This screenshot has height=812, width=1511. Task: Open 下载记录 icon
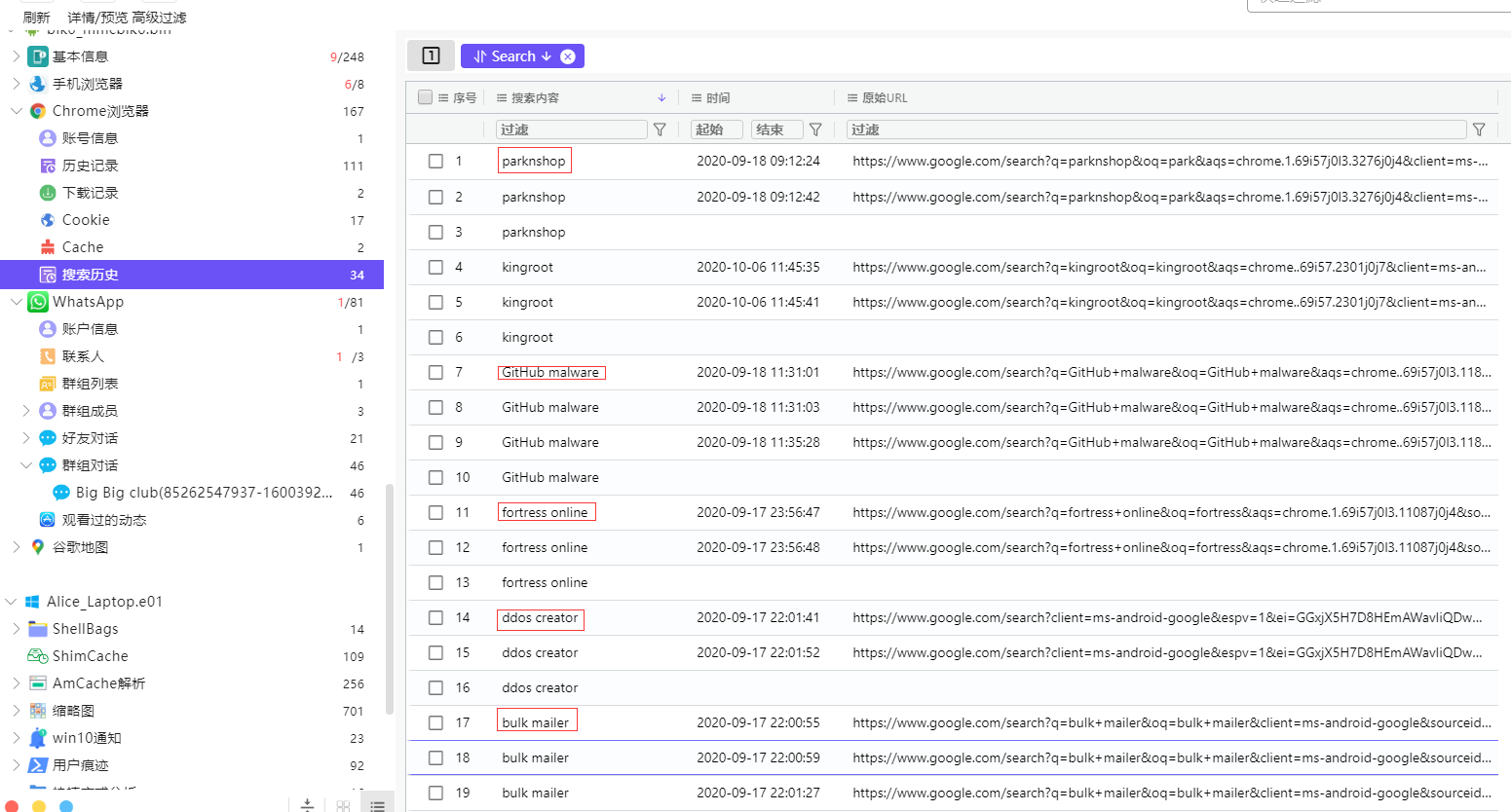tap(48, 193)
